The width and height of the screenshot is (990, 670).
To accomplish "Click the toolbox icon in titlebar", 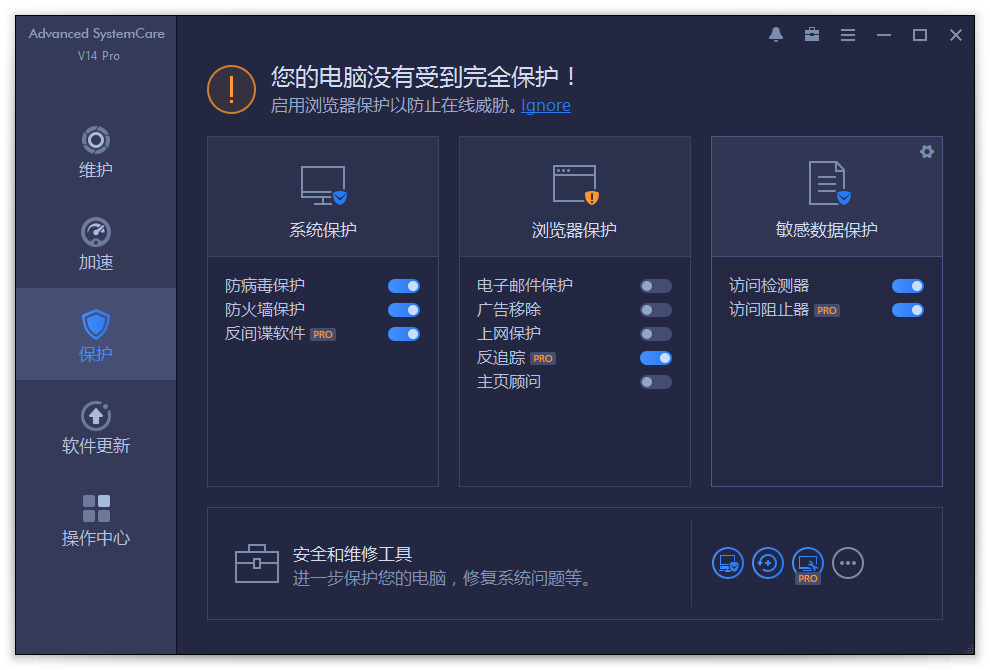I will click(x=811, y=34).
